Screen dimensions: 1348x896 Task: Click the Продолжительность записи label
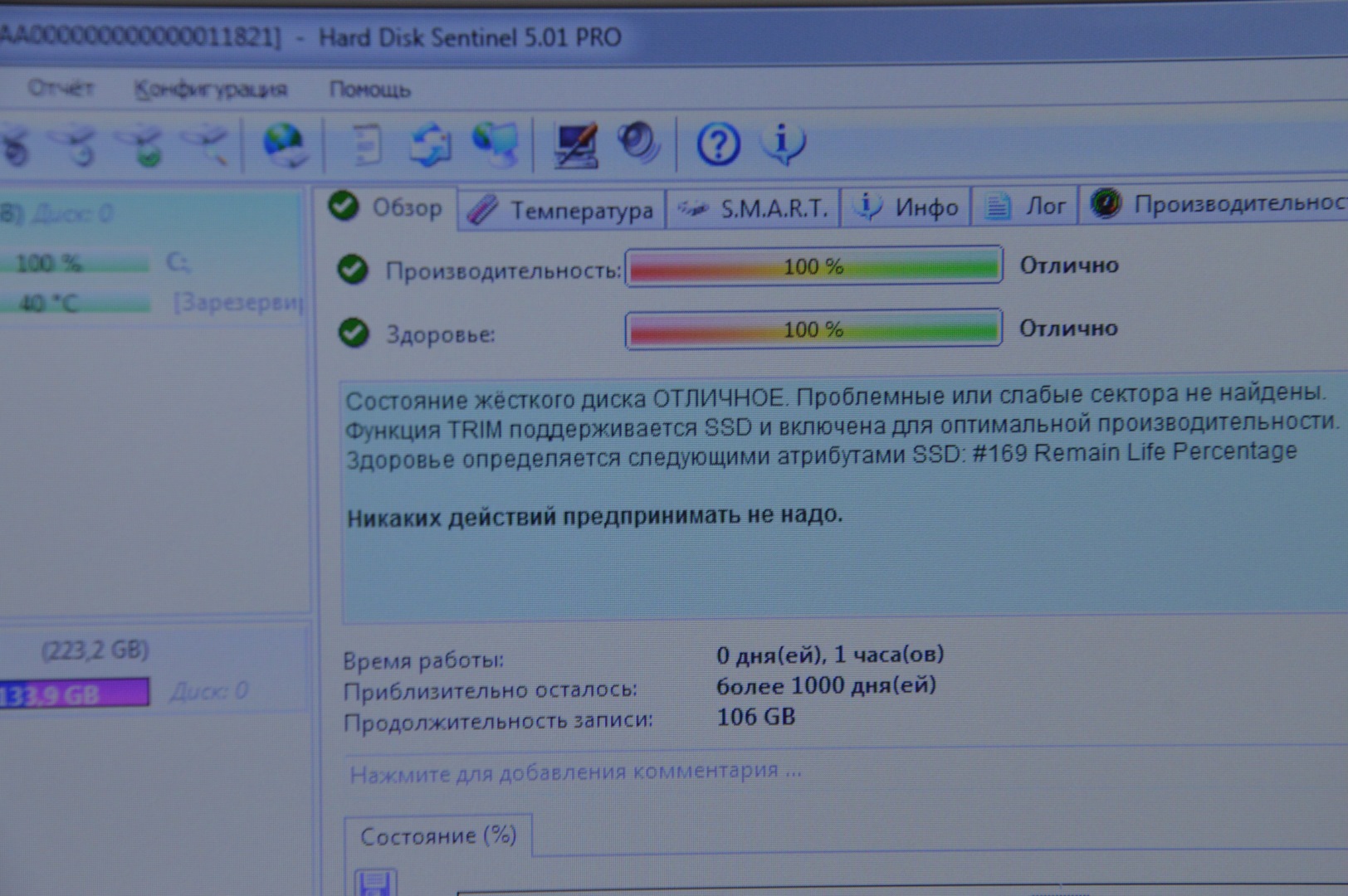click(x=498, y=721)
